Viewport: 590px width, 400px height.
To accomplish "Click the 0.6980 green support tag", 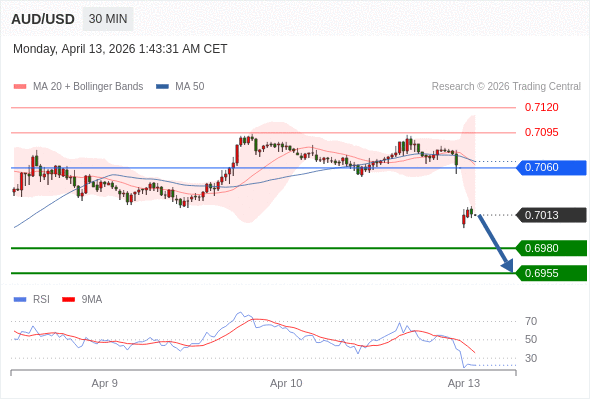I will pos(551,248).
